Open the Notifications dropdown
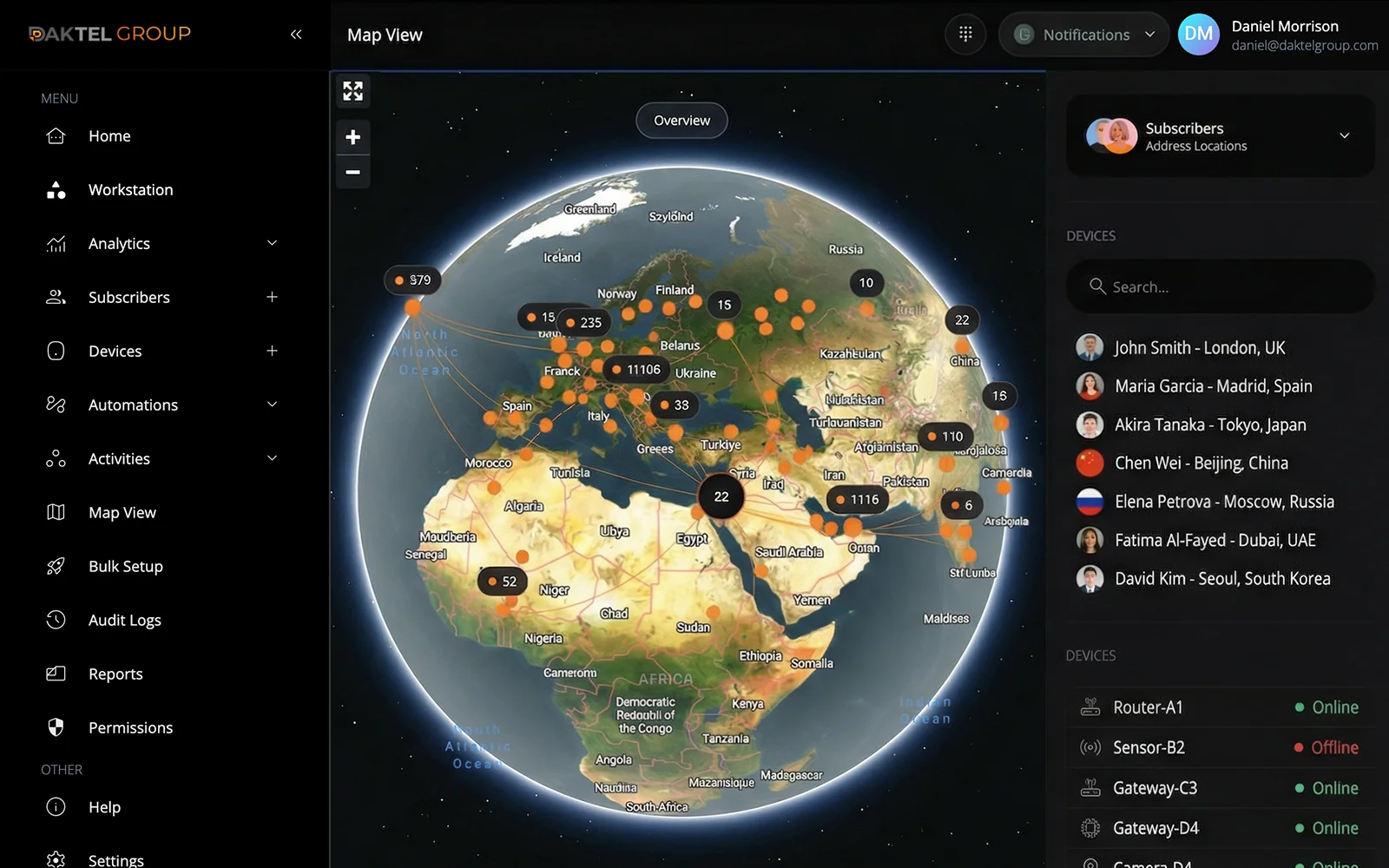 pos(1084,35)
